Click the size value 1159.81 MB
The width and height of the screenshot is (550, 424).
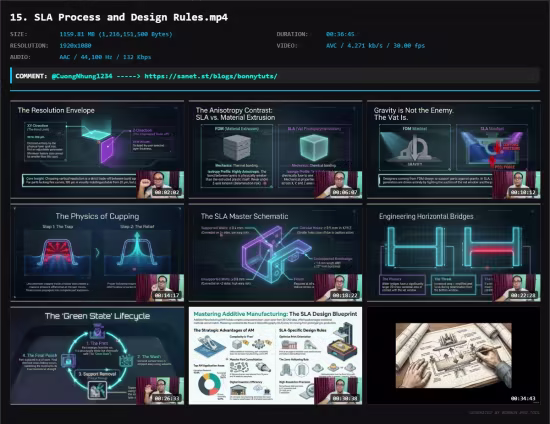point(116,34)
